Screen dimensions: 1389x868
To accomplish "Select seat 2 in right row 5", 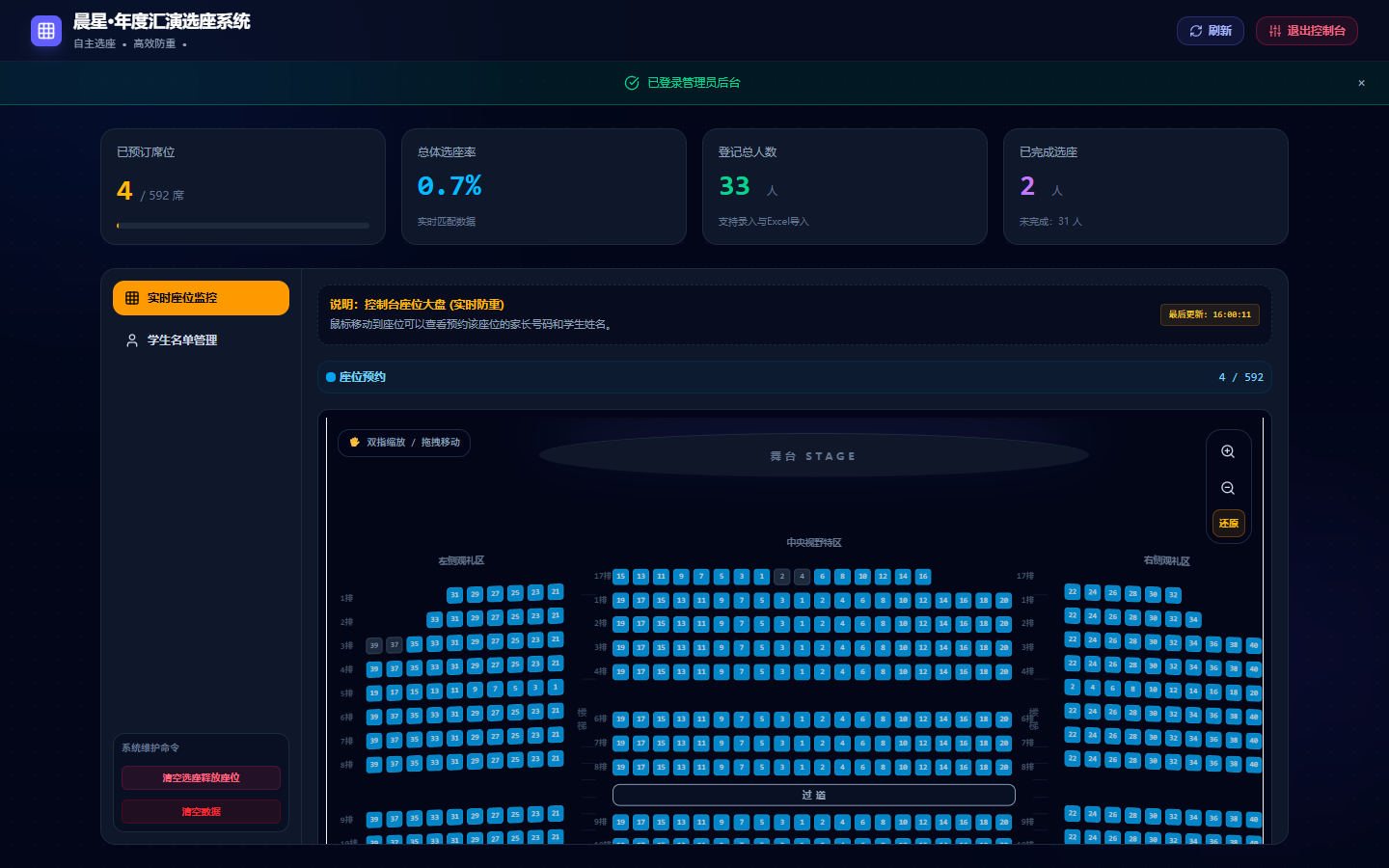I will pyautogui.click(x=1073, y=688).
